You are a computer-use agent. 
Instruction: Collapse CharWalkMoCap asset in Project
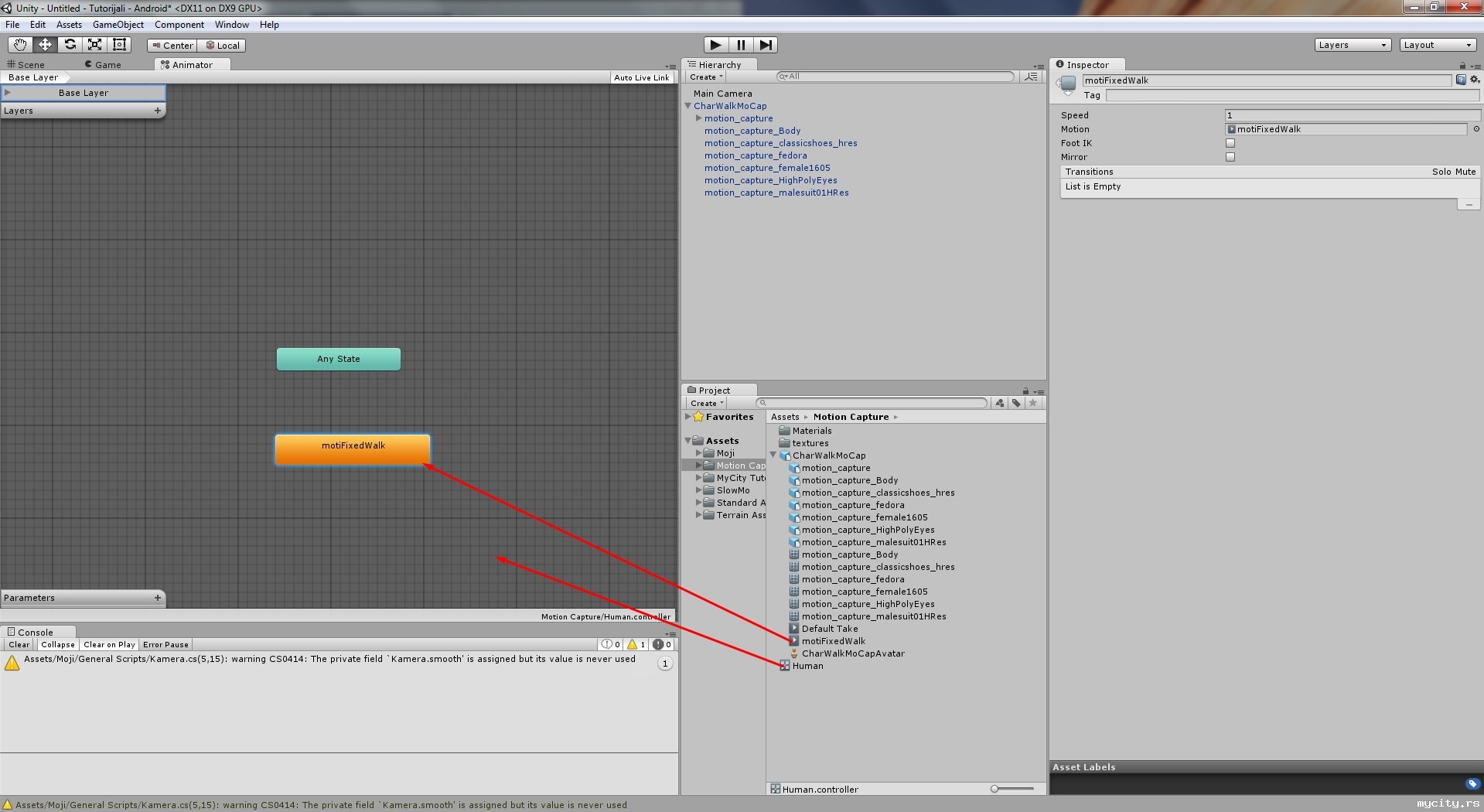tap(773, 455)
